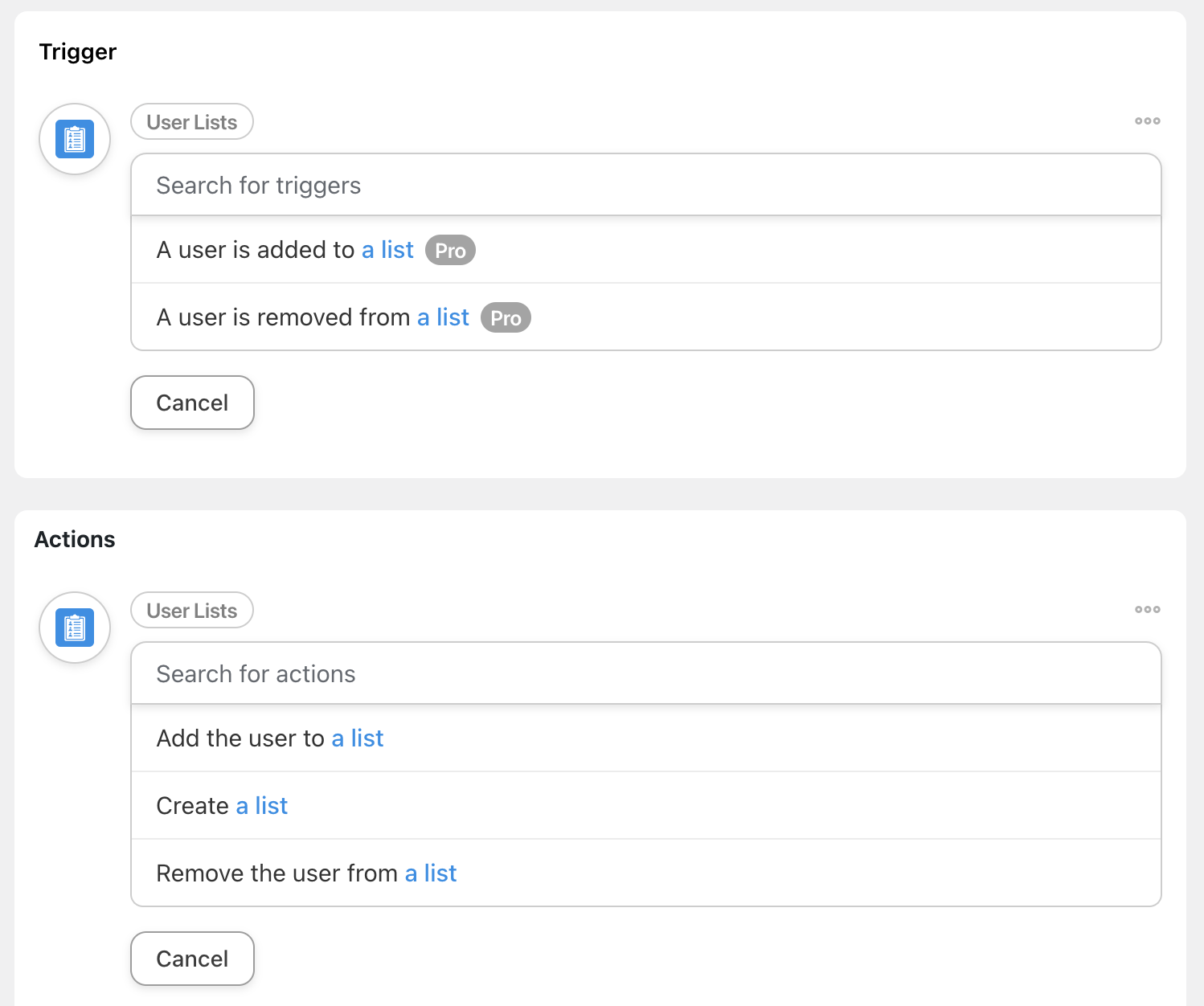Pick the 'Create' list action option

point(192,806)
